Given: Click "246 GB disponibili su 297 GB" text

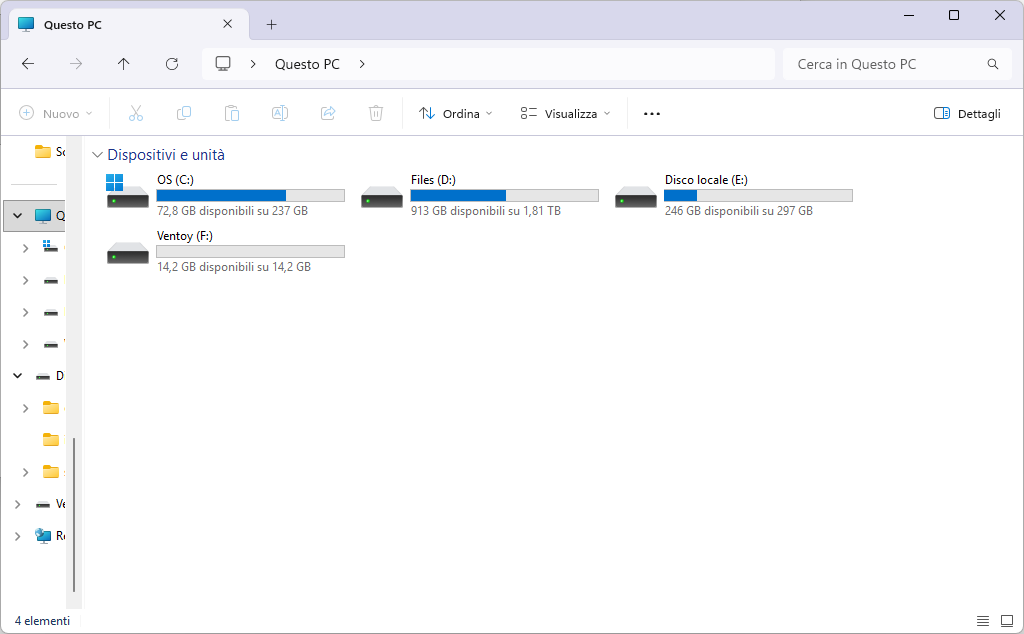Looking at the screenshot, I should 739,211.
